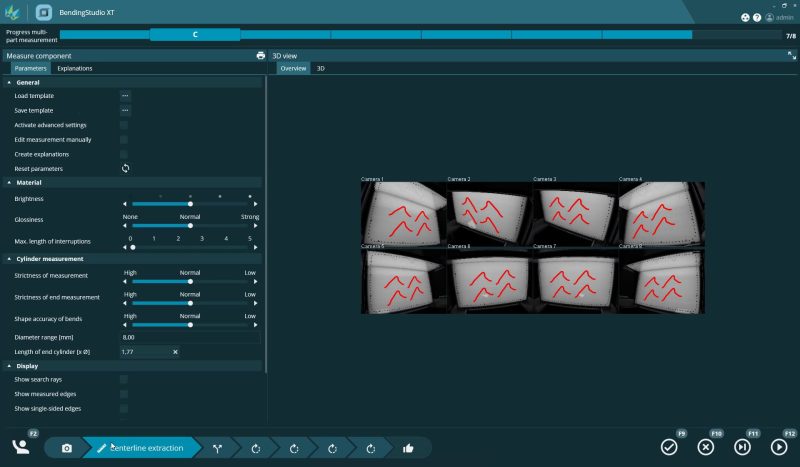Open the Camera 1 thumbnail
Image resolution: width=800 pixels, height=467 pixels.
[404, 214]
